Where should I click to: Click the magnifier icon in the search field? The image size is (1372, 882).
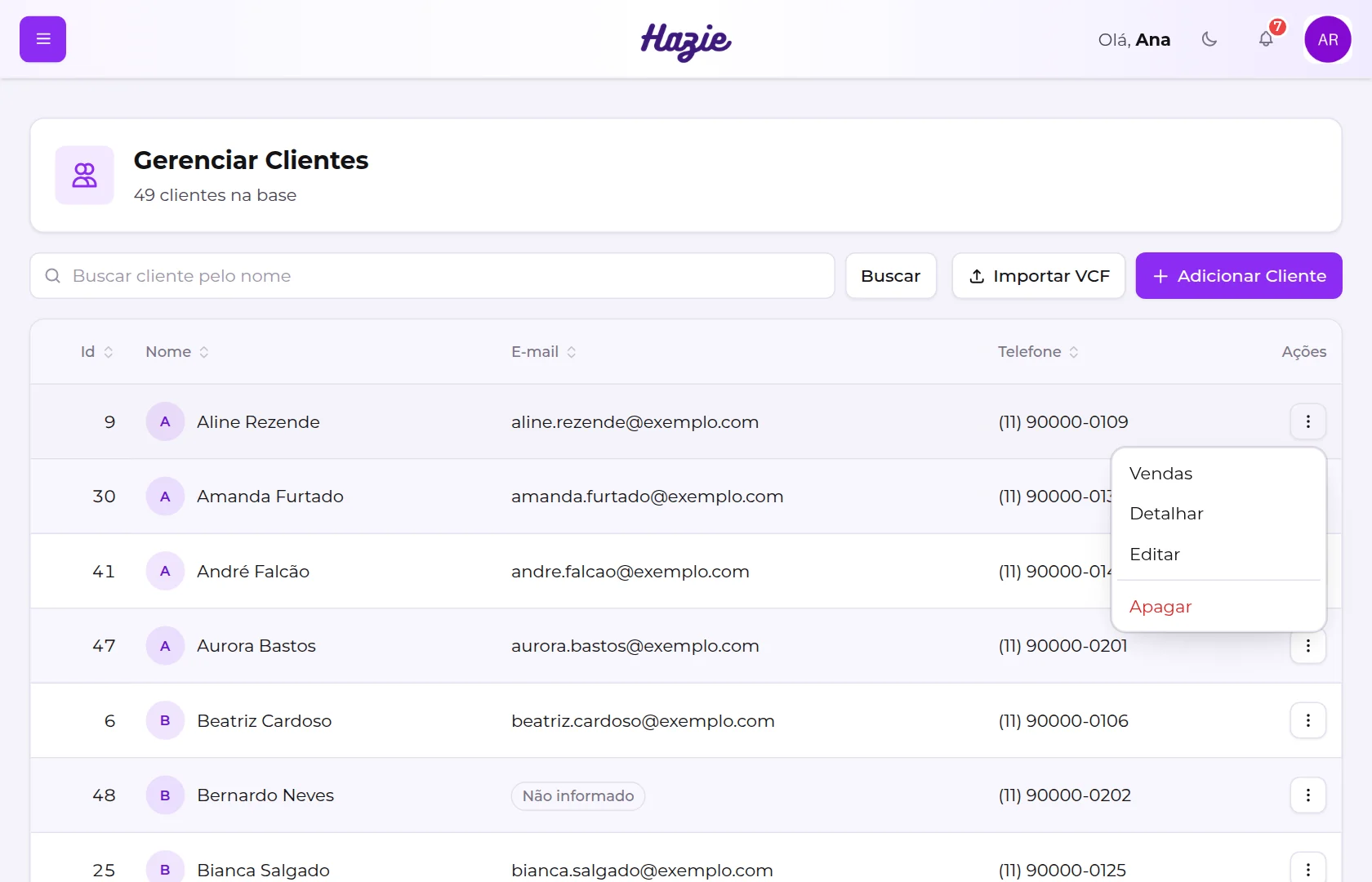click(x=53, y=276)
